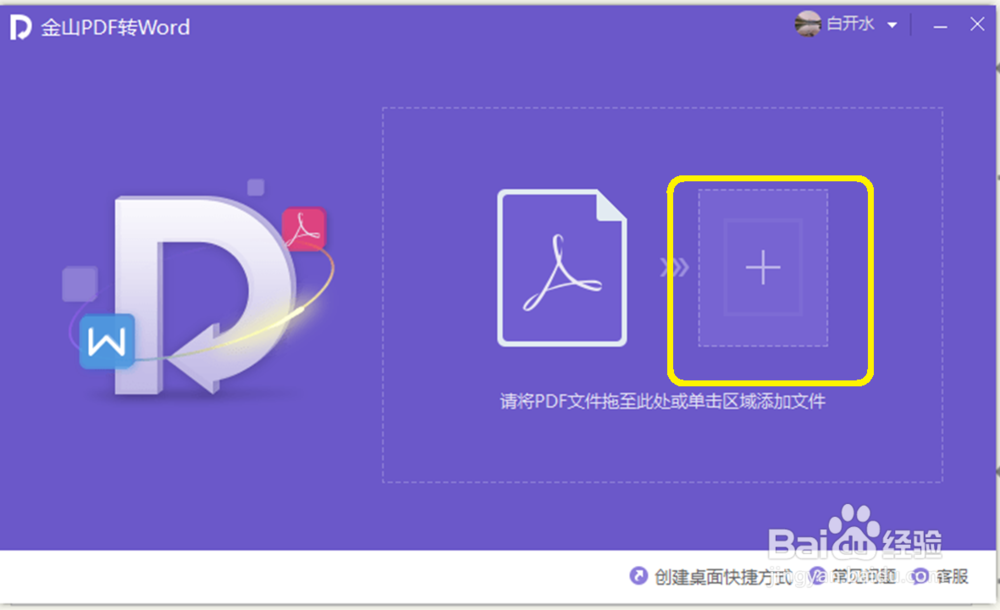The width and height of the screenshot is (1000, 610).
Task: Click the 常见问题 question mark icon
Action: [x=816, y=576]
